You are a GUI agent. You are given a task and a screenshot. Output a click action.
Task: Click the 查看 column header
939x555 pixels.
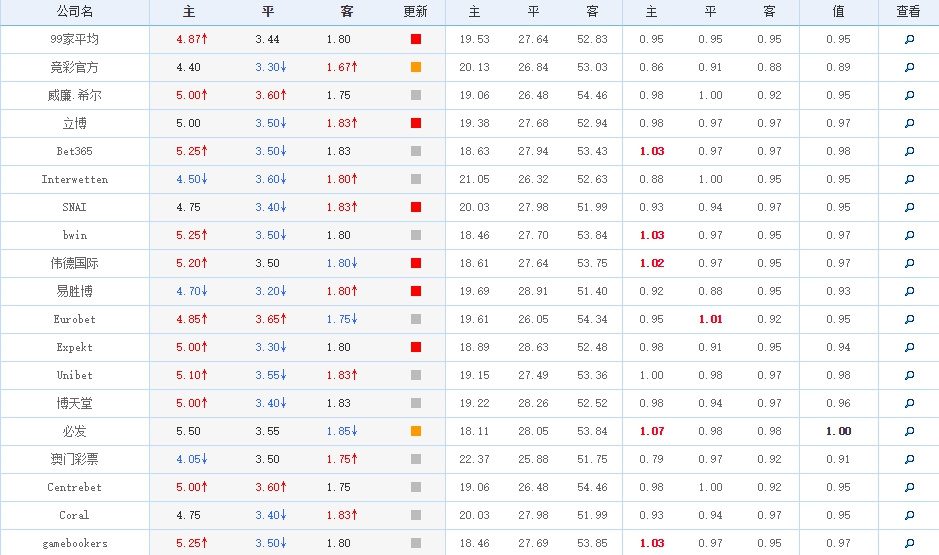tap(908, 11)
